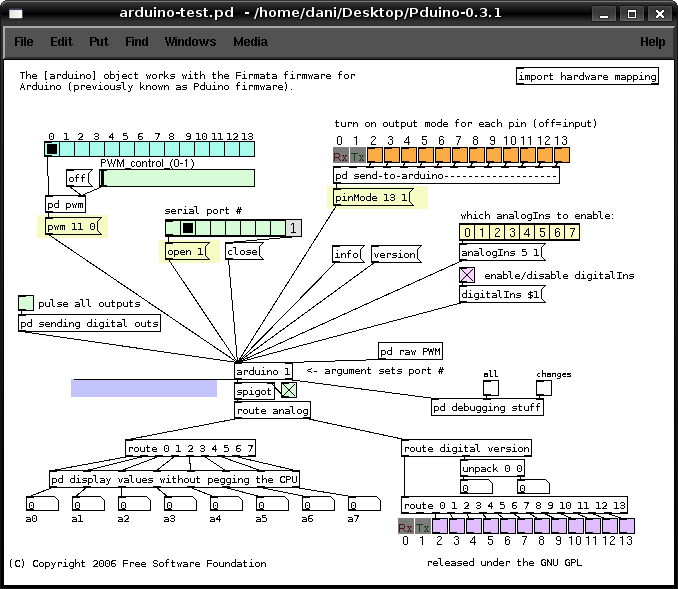
Task: Click the 'import hardware mapping' object
Action: pyautogui.click(x=587, y=77)
